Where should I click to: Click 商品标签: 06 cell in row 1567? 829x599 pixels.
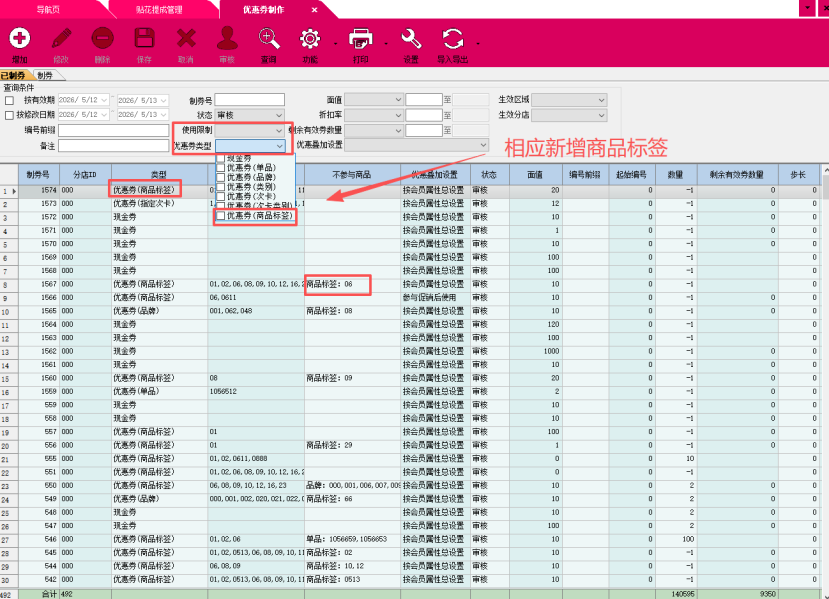tap(352, 284)
